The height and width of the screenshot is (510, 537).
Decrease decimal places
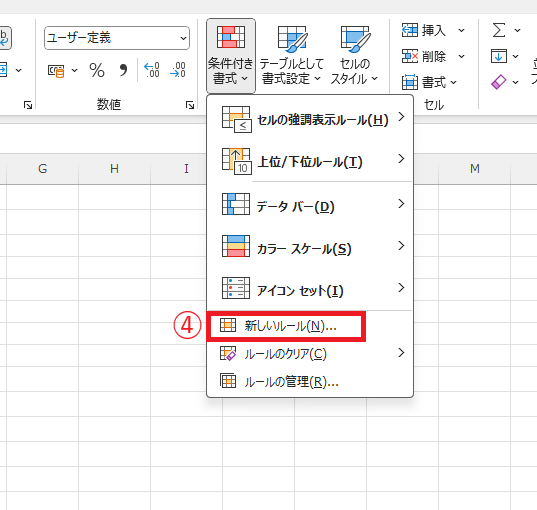pyautogui.click(x=178, y=70)
